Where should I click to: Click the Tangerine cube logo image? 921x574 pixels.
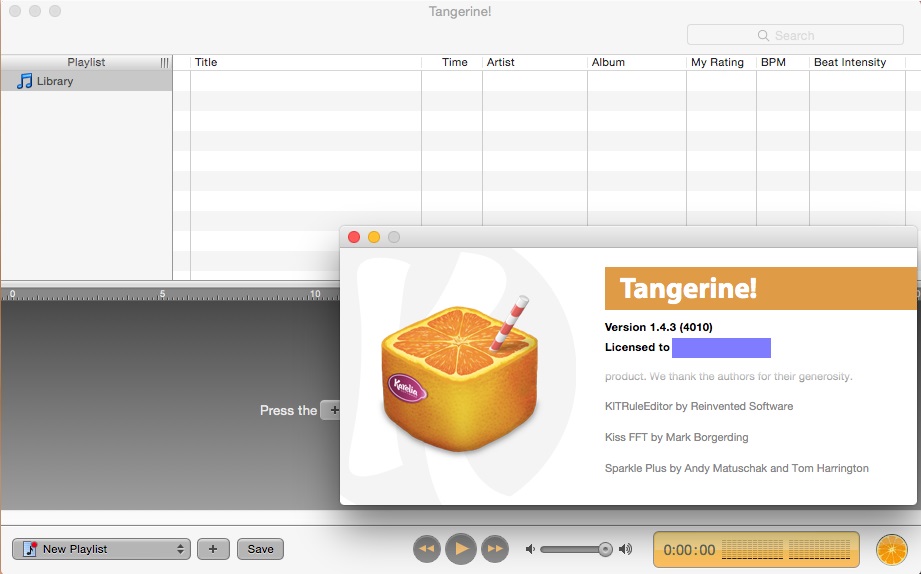click(x=459, y=374)
